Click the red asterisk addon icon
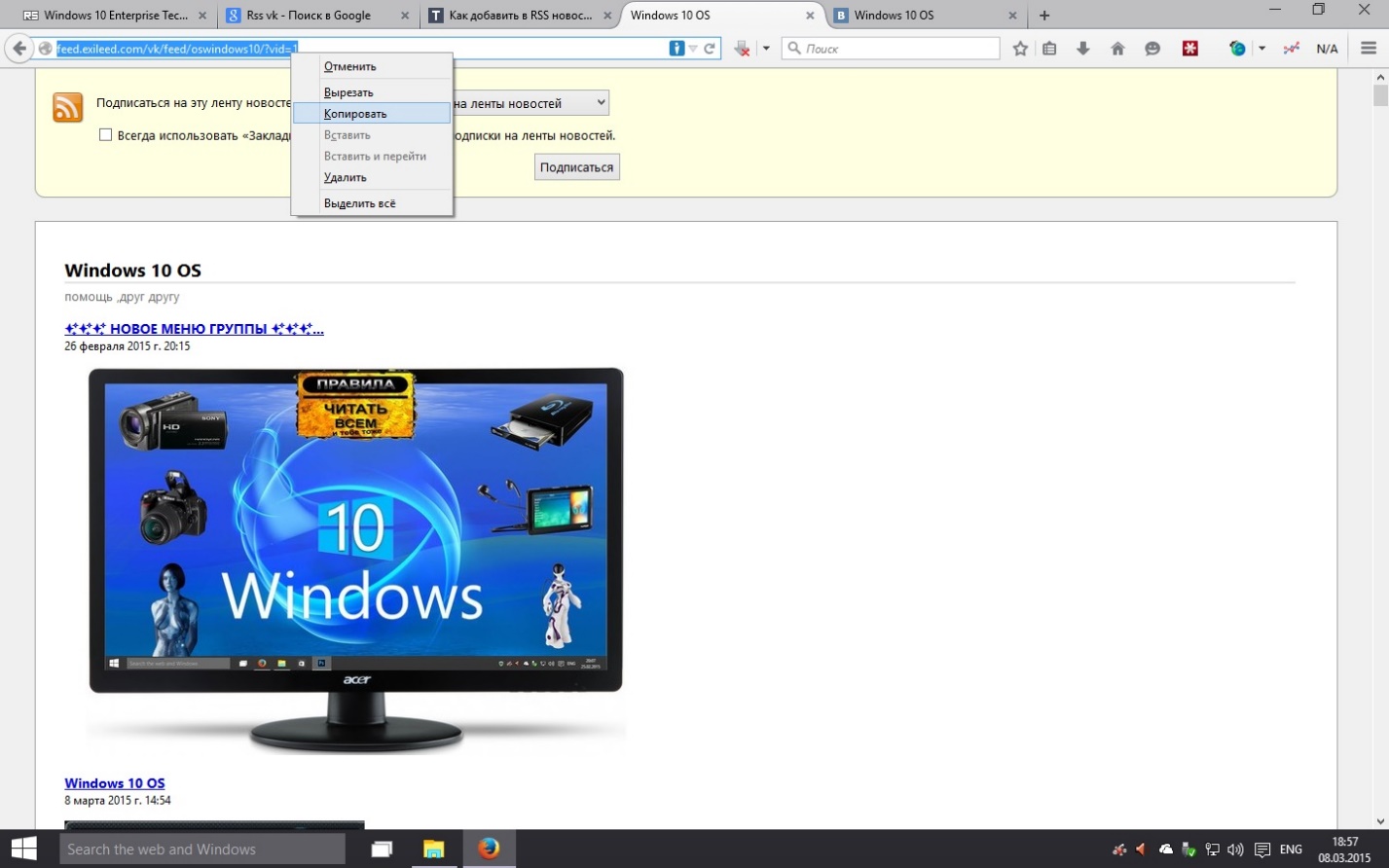 pos(1189,49)
